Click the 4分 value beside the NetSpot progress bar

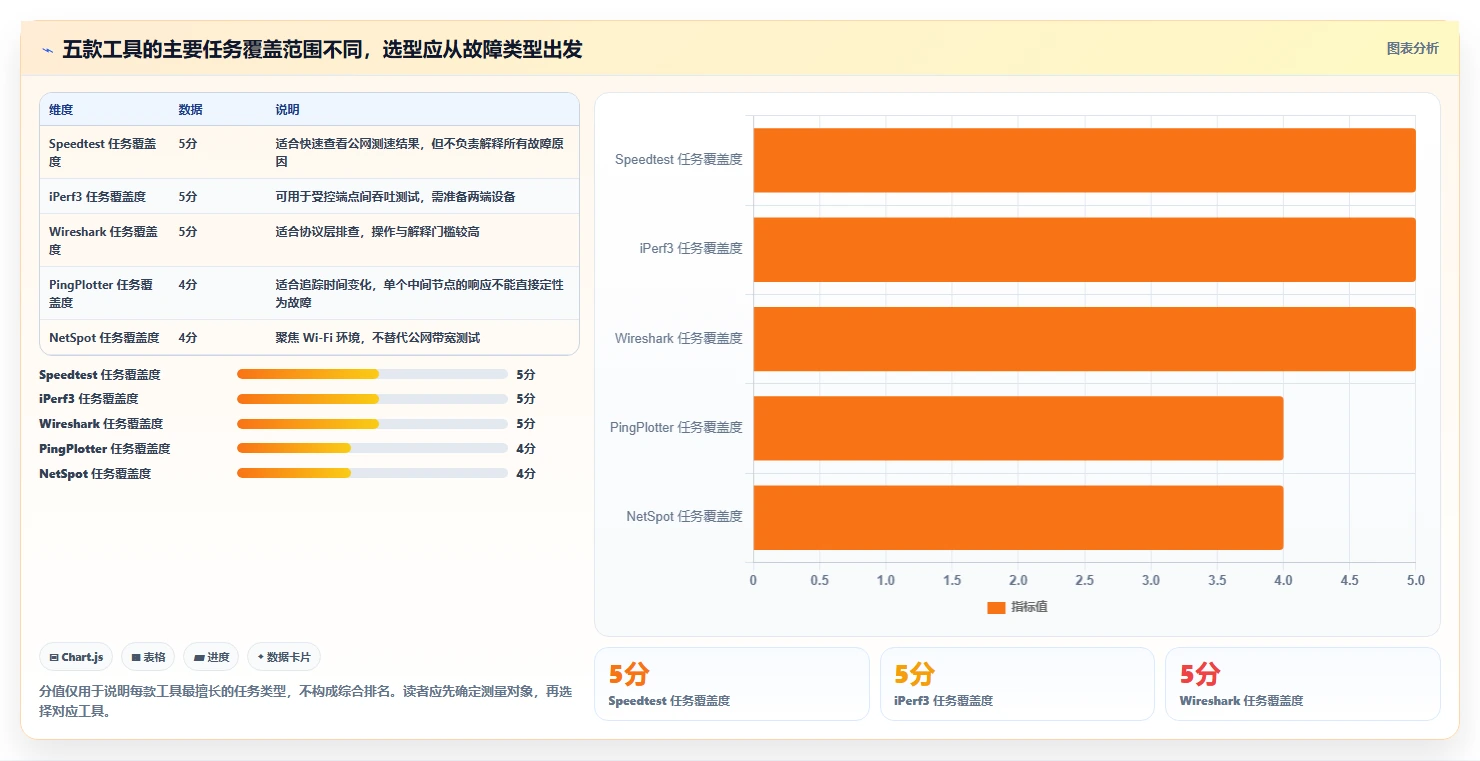coord(526,474)
